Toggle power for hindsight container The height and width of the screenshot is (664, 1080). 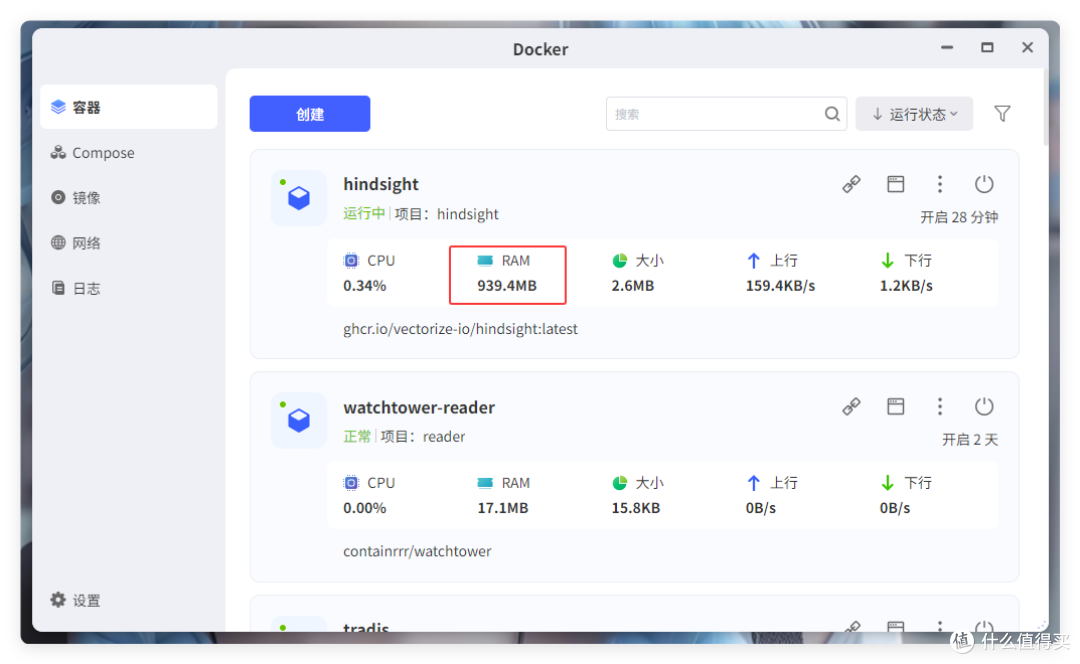984,184
